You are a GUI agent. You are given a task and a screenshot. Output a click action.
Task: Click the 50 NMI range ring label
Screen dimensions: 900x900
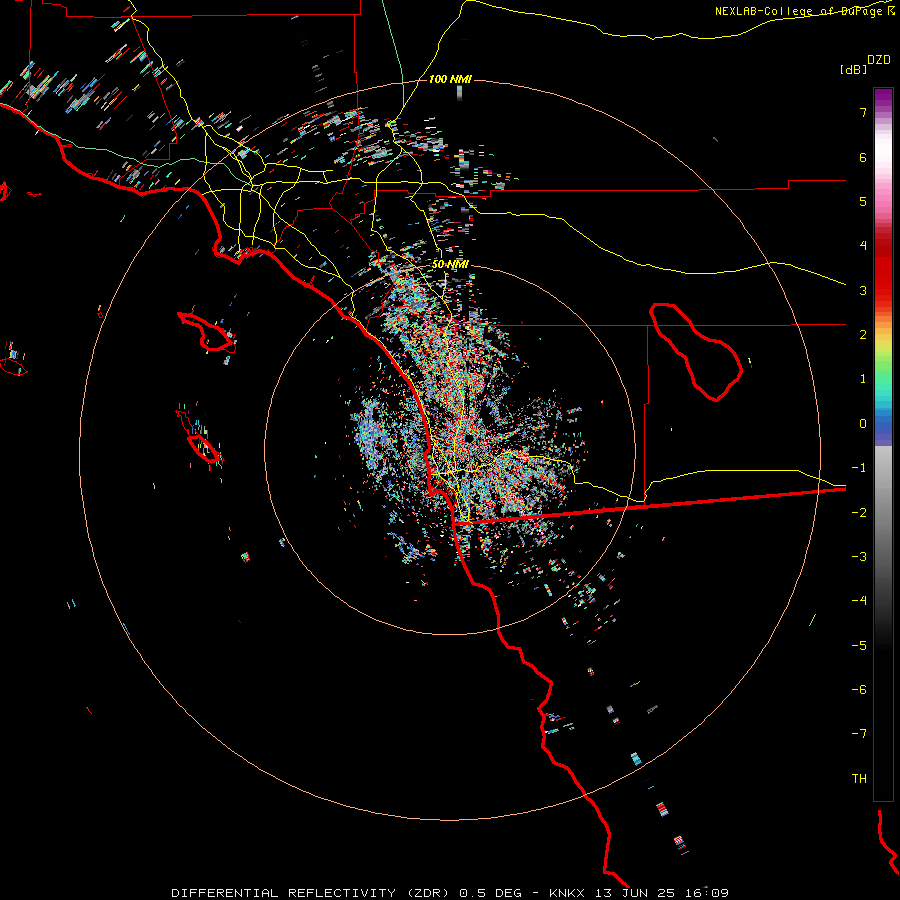[x=450, y=264]
